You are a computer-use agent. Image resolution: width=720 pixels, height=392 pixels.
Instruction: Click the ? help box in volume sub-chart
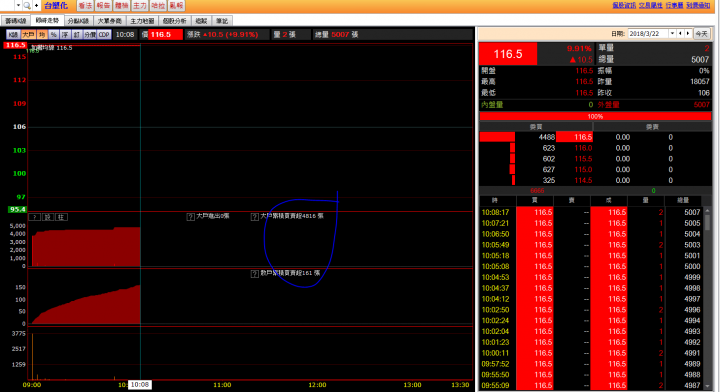pos(34,217)
